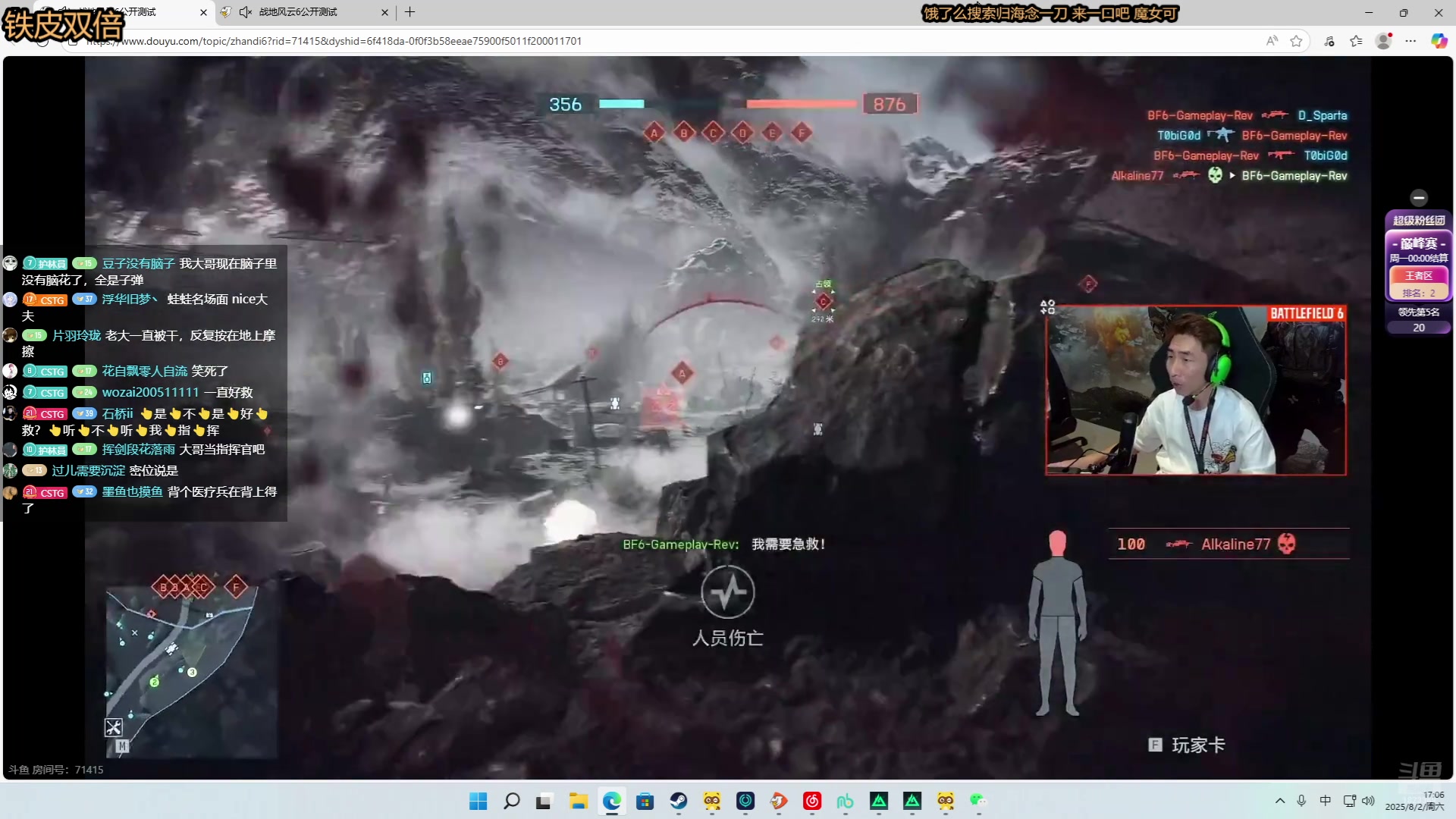Click objective A marker in top HUD
The height and width of the screenshot is (819, 1456).
(x=654, y=133)
